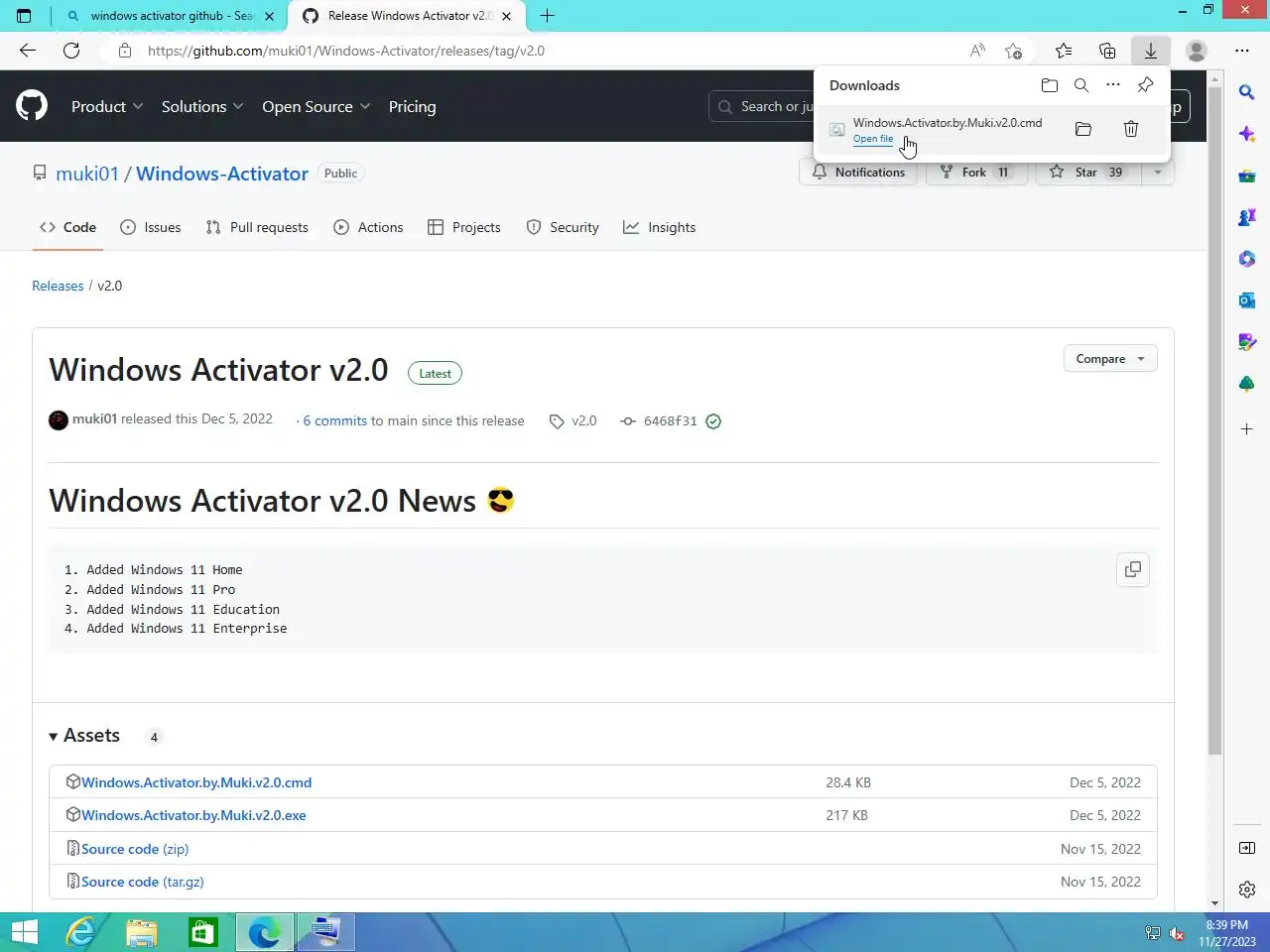Fork the repository with Fork button

(x=976, y=173)
